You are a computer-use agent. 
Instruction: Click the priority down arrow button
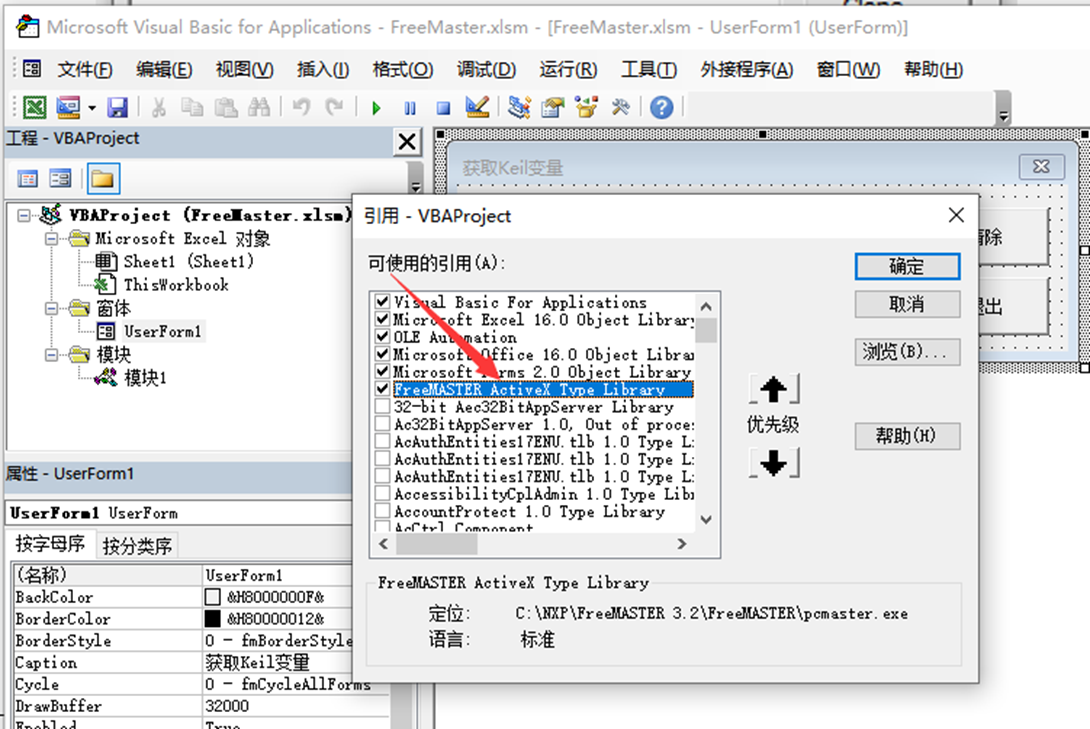(774, 463)
